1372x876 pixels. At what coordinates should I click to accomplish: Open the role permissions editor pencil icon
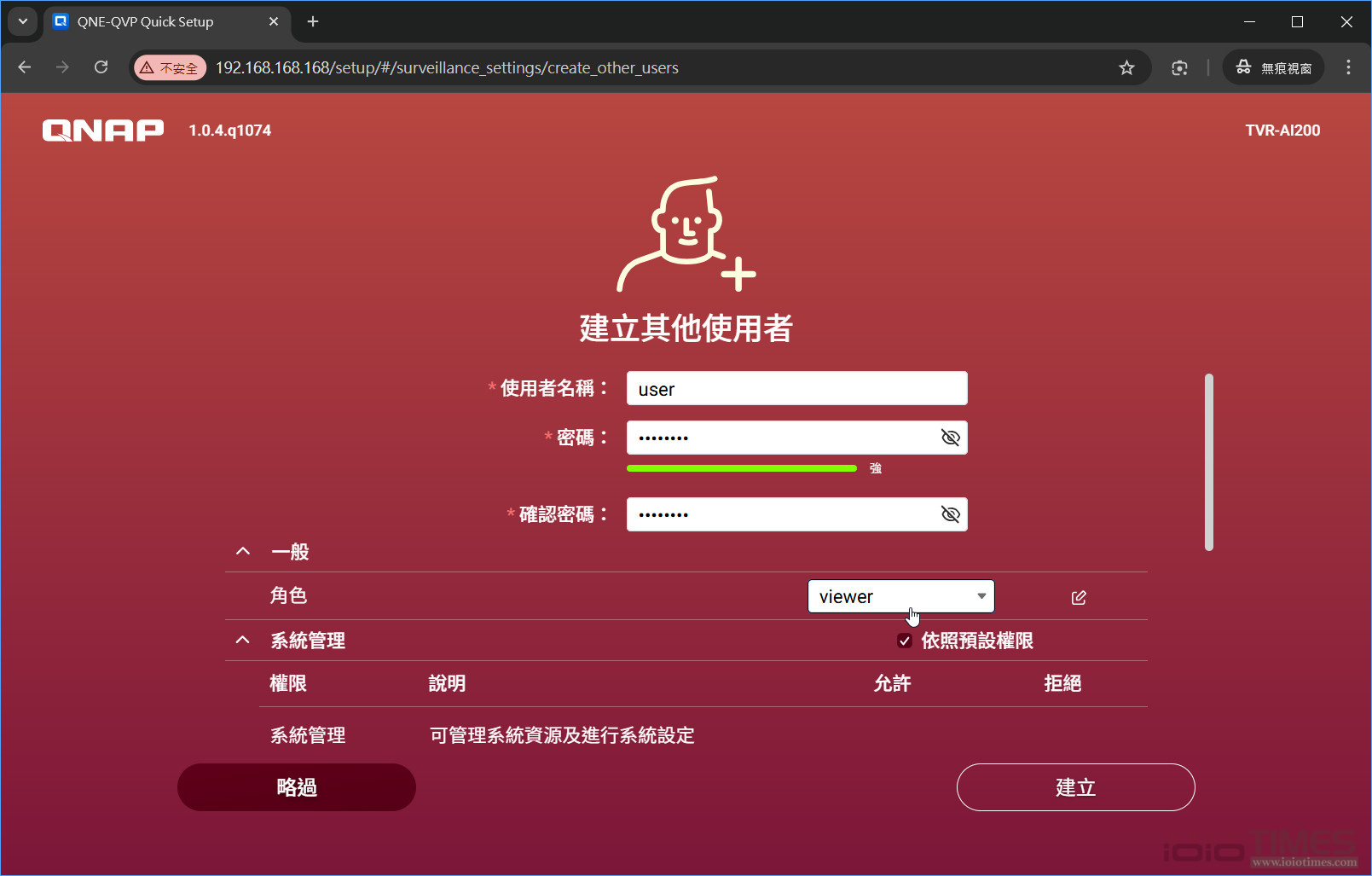tap(1078, 596)
